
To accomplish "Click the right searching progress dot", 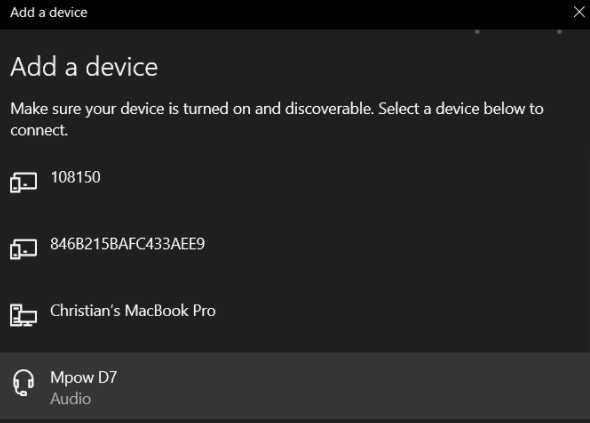I will tap(559, 32).
